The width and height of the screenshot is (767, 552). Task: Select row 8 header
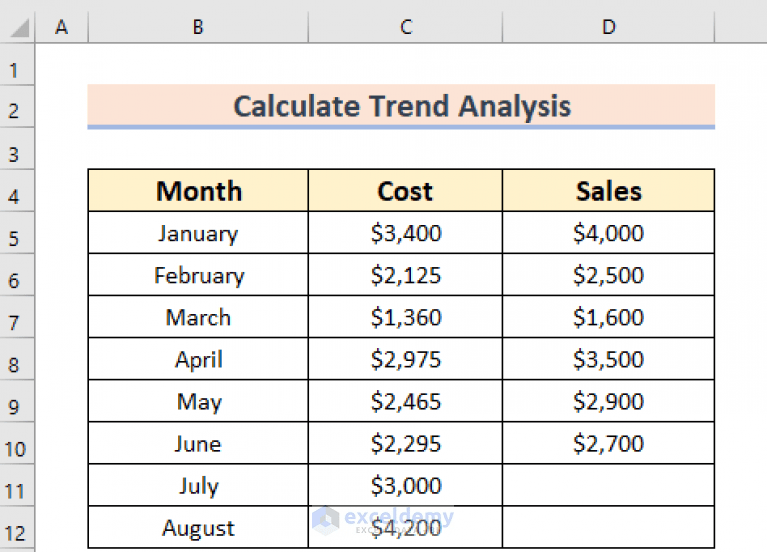click(x=17, y=360)
